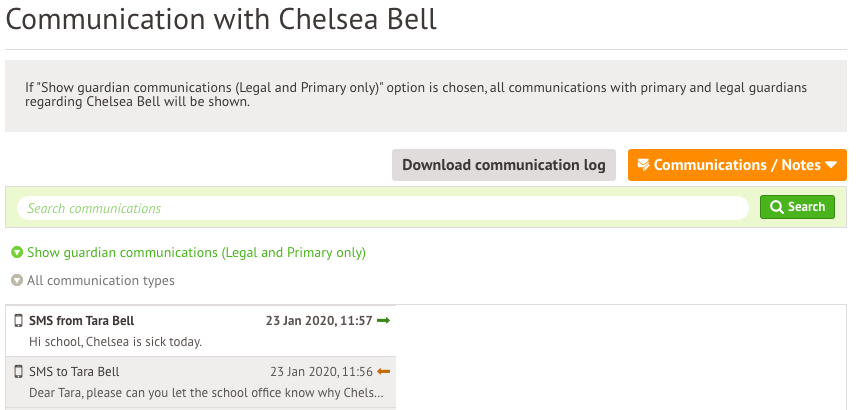Open the Communications / Notes dropdown caret
This screenshot has height=410, width=857.
[830, 165]
